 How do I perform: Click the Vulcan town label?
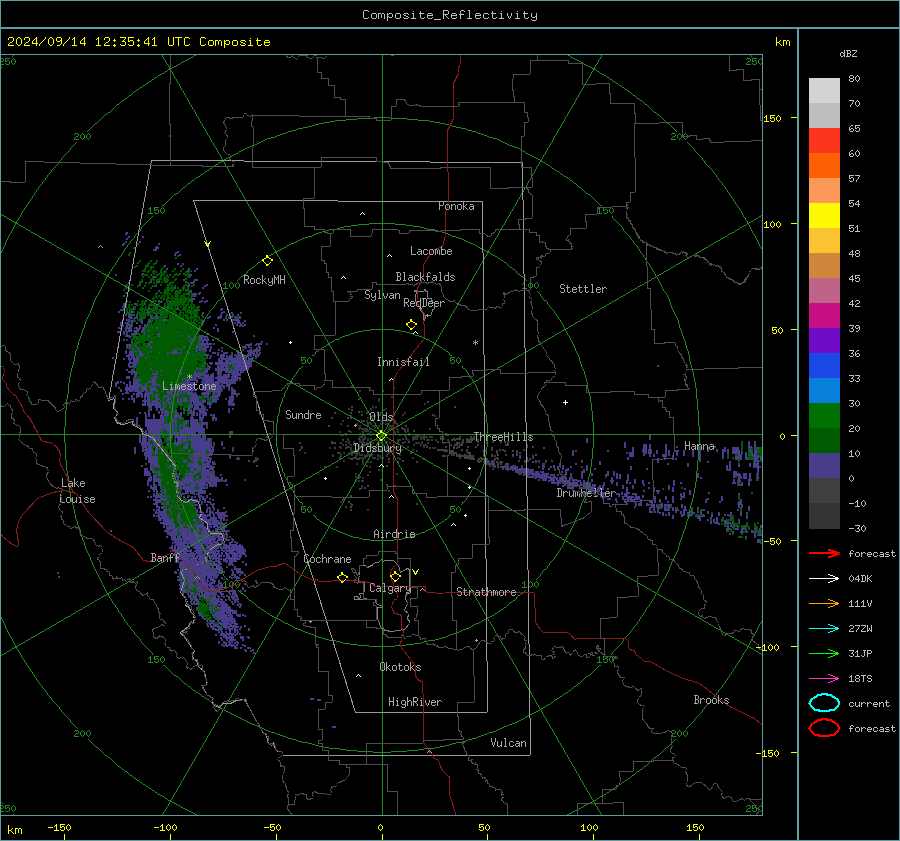point(508,743)
